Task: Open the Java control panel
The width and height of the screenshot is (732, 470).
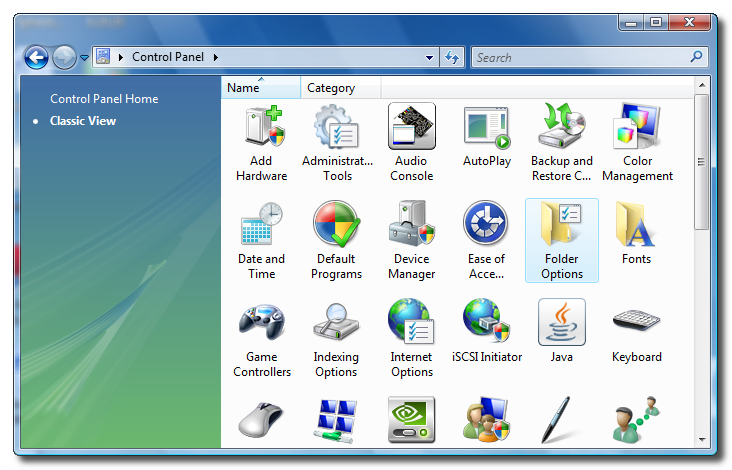Action: 562,335
